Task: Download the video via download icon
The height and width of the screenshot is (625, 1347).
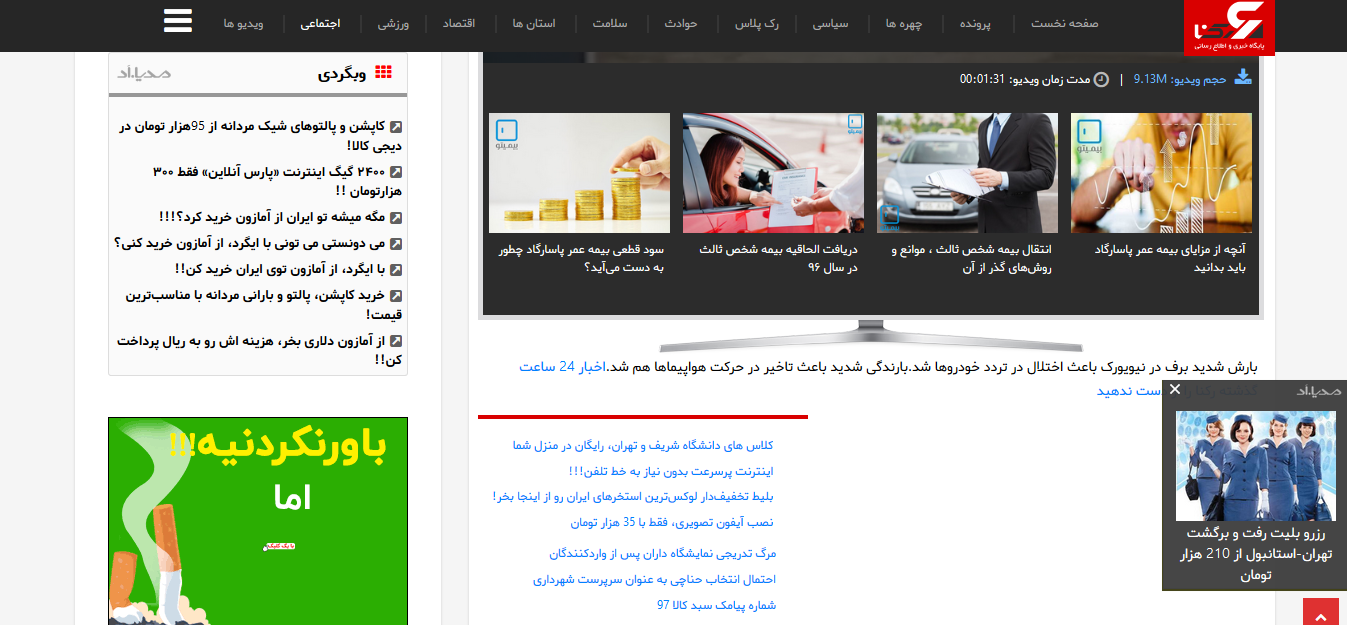Action: [1243, 77]
